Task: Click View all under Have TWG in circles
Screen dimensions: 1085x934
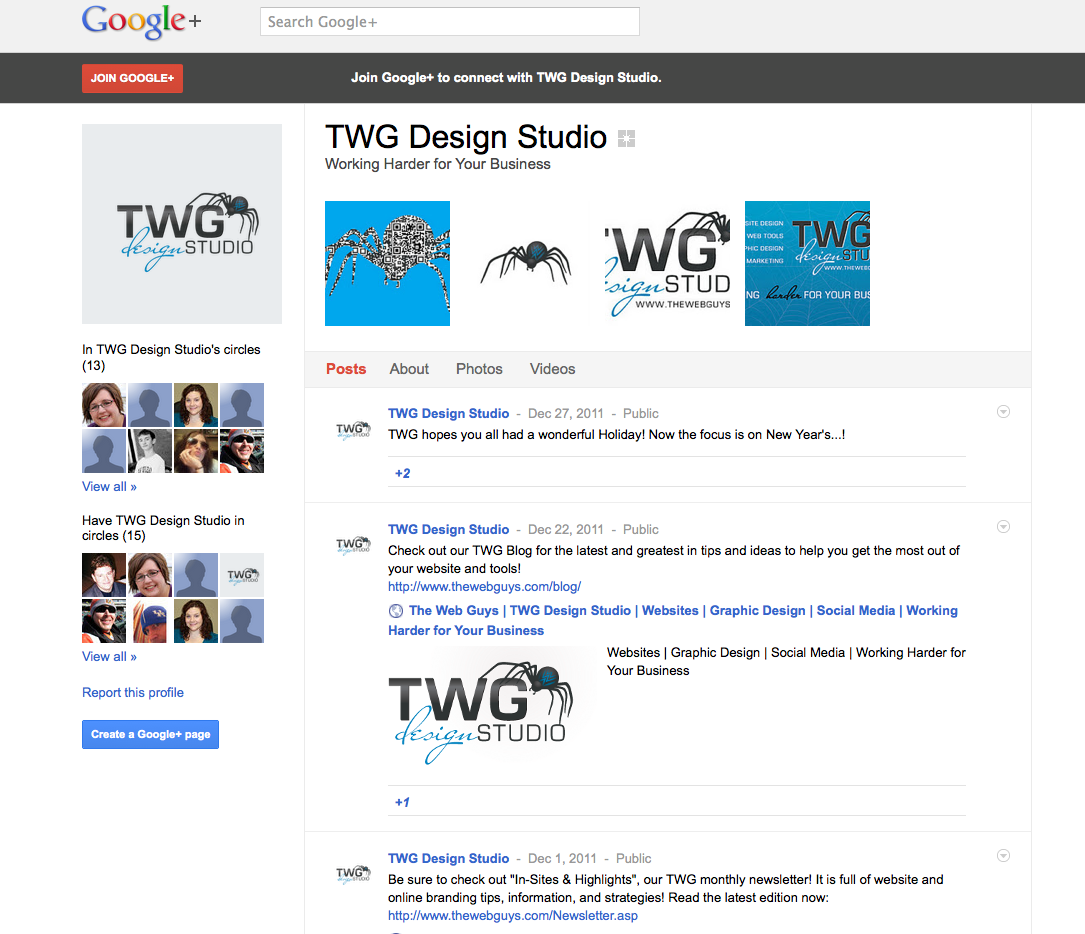Action: (x=109, y=657)
